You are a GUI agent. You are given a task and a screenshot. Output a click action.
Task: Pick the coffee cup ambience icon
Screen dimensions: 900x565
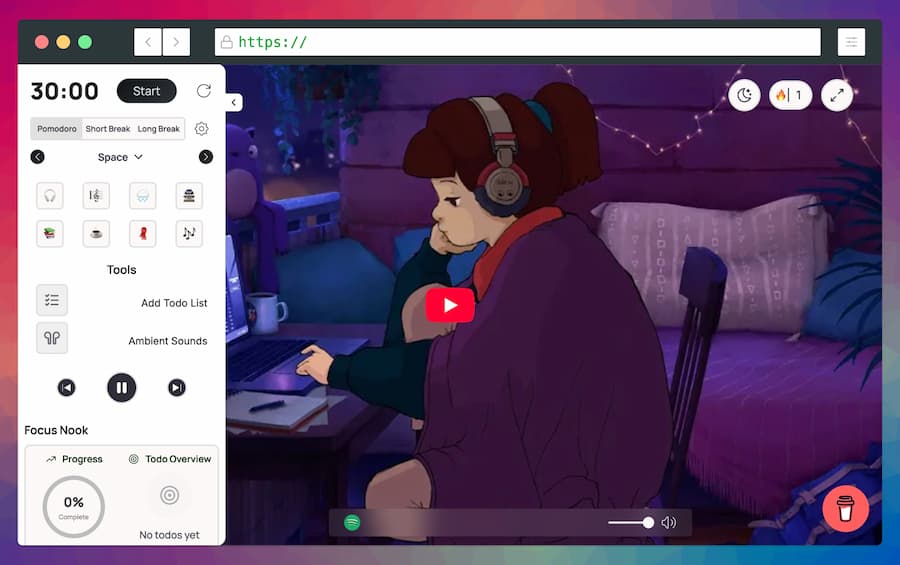(96, 234)
